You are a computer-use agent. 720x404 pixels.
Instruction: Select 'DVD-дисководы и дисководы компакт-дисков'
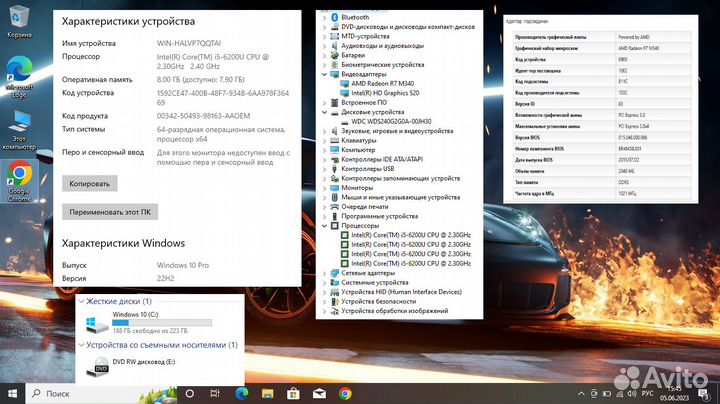click(408, 27)
